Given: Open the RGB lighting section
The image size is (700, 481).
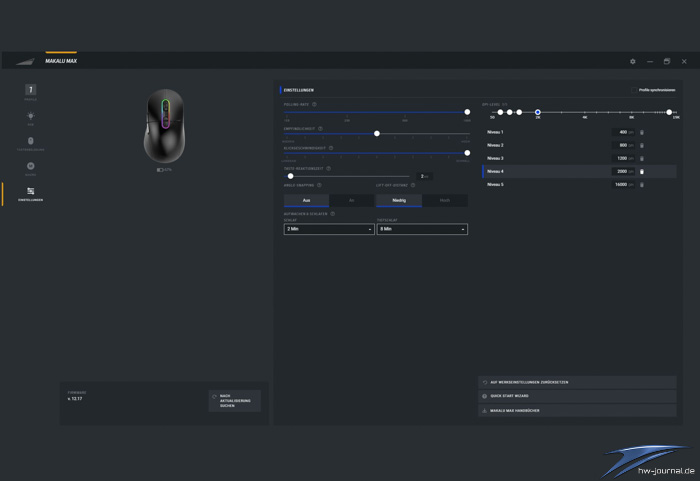Looking at the screenshot, I should coord(30,118).
